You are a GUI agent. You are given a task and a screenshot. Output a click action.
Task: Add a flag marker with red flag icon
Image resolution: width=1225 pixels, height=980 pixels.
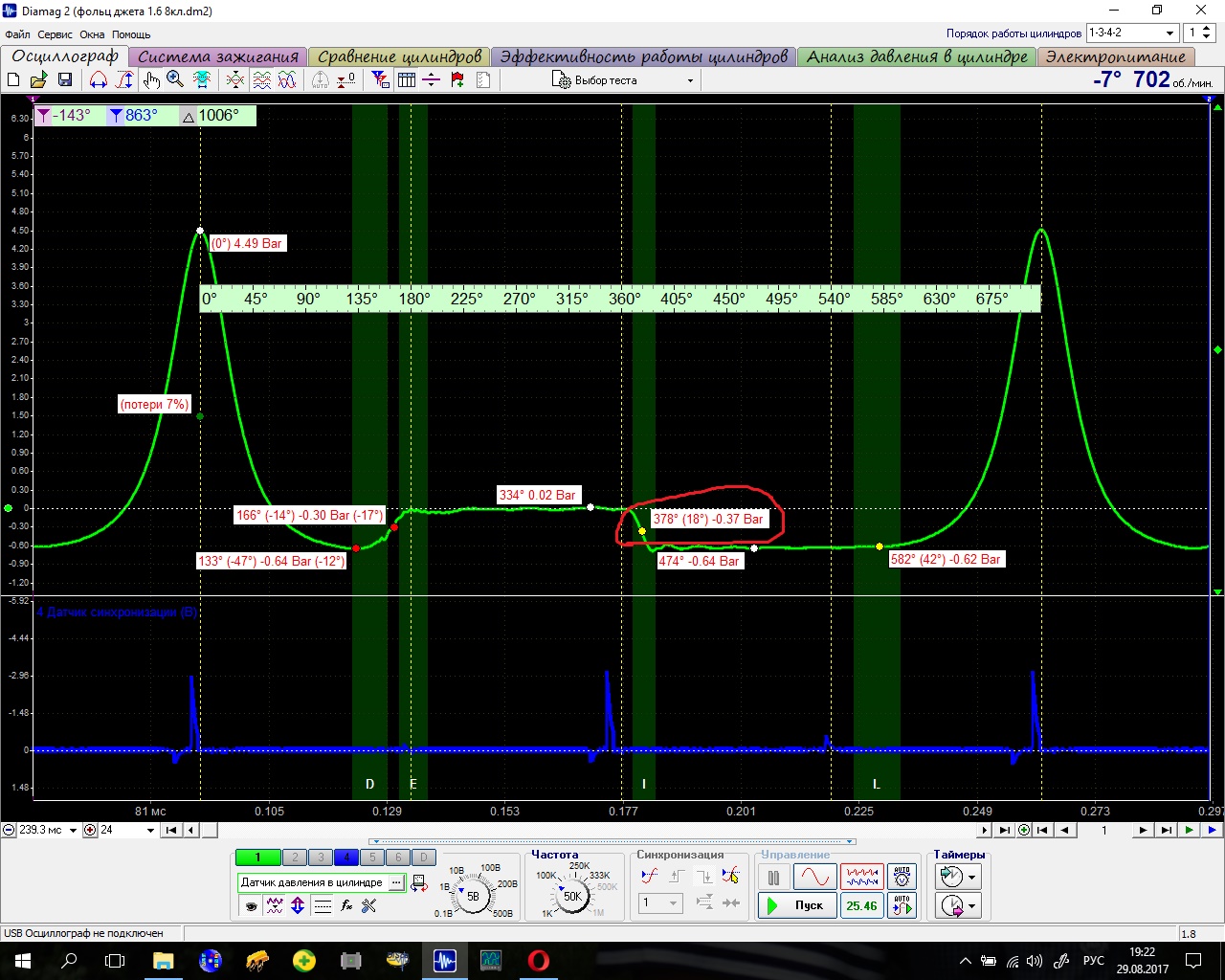457,79
